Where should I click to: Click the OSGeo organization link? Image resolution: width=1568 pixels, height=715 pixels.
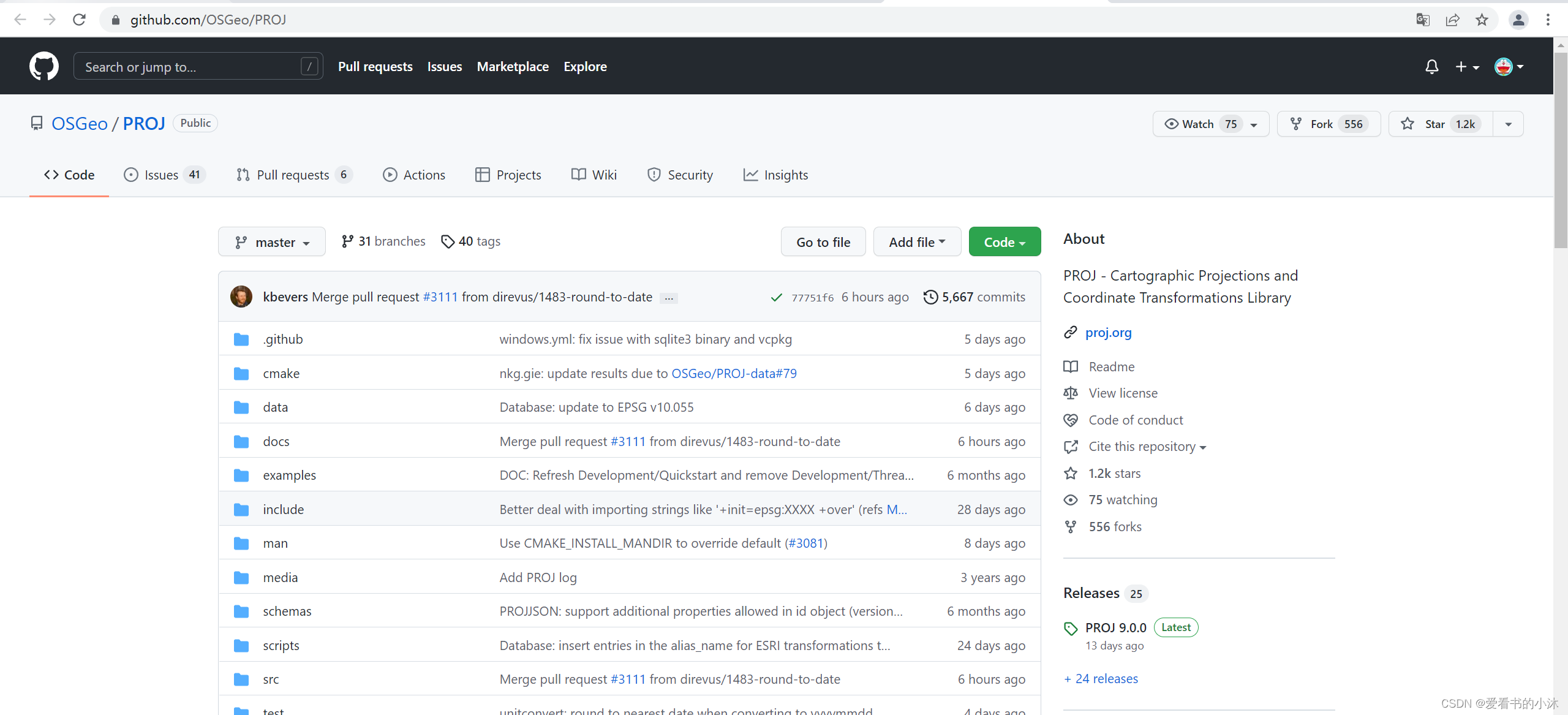point(80,124)
